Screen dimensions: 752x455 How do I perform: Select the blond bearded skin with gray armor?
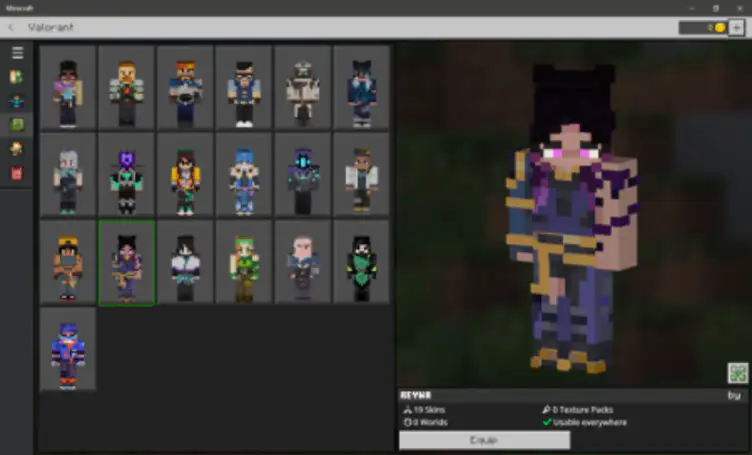pos(127,88)
